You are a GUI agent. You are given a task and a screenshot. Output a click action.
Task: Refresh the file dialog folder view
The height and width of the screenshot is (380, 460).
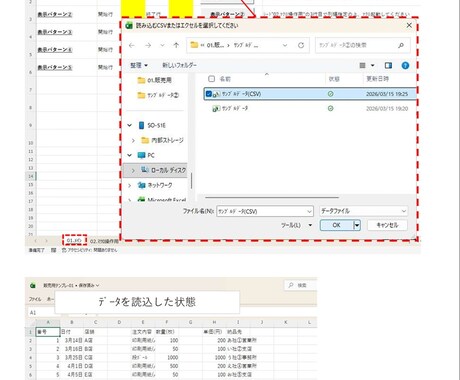301,45
